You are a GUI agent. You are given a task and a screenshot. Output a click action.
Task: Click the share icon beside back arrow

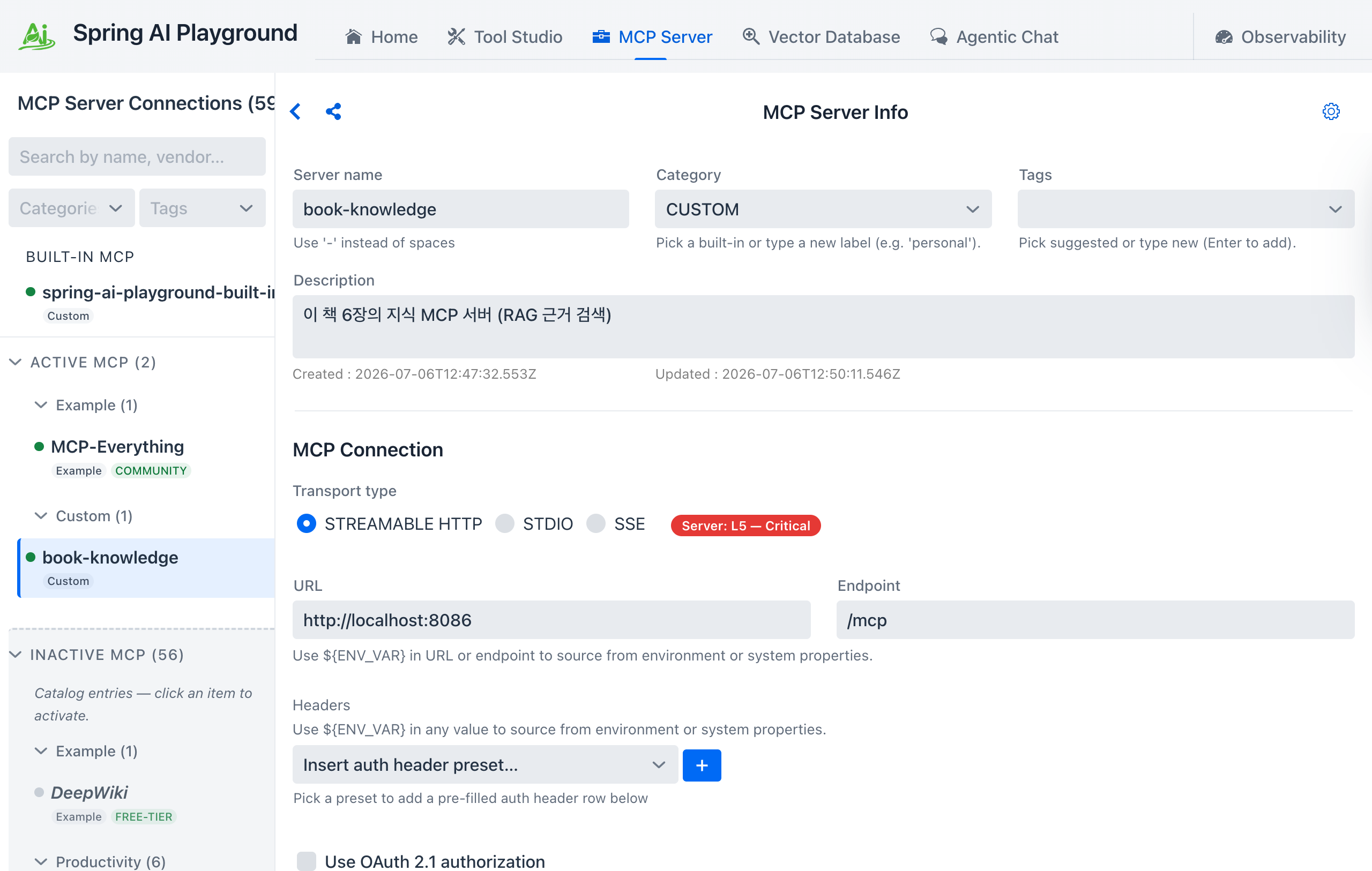(x=333, y=111)
